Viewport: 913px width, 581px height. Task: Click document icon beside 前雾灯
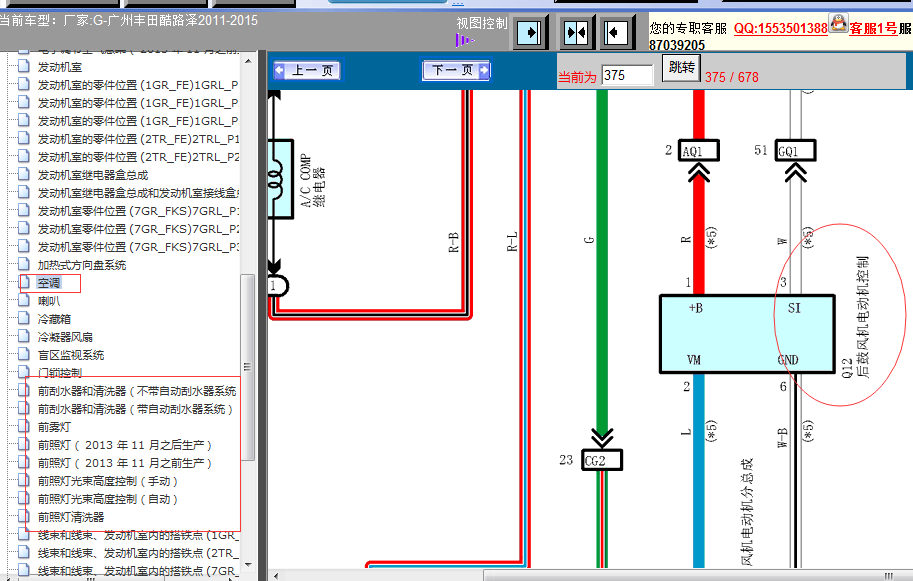pos(24,427)
